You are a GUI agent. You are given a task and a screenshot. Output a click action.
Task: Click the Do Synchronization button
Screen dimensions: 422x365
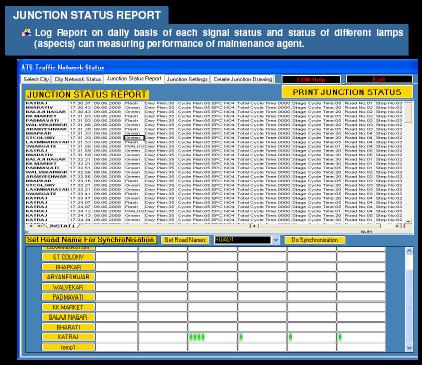[314, 240]
